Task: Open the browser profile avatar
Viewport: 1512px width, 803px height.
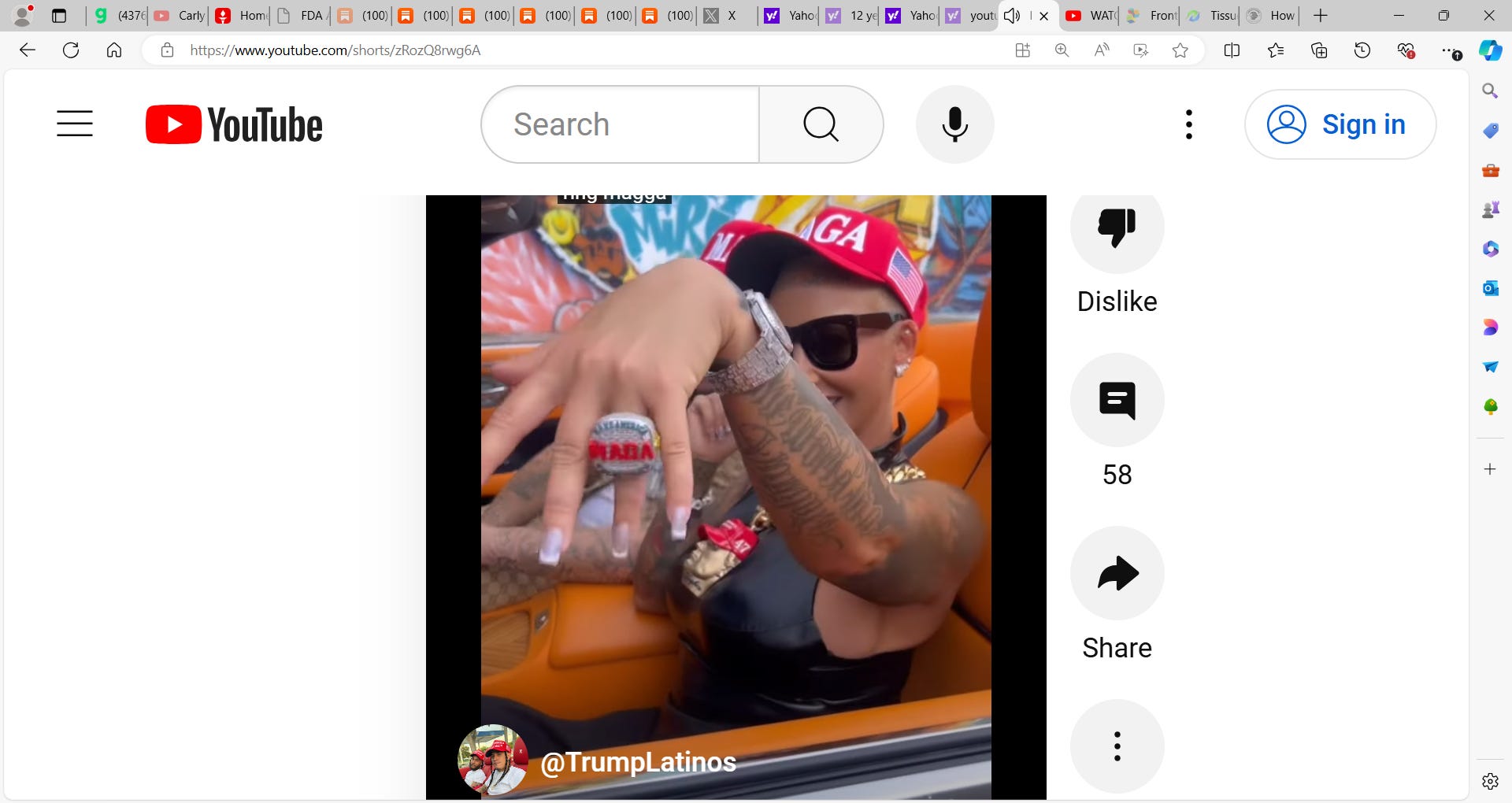Action: 24,15
